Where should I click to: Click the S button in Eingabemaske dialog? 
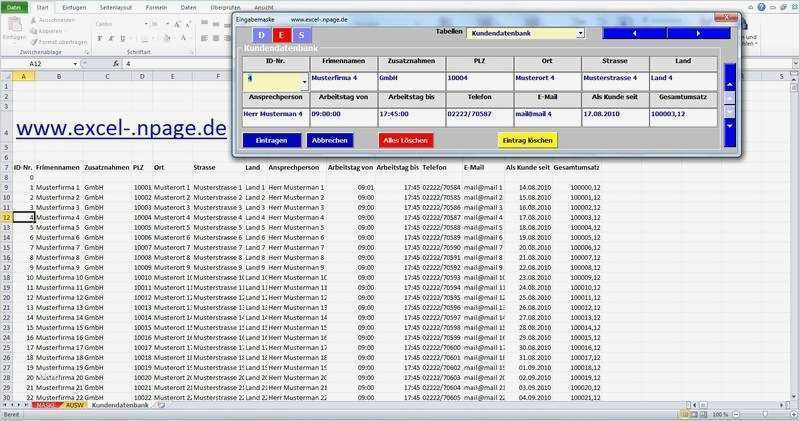[302, 35]
